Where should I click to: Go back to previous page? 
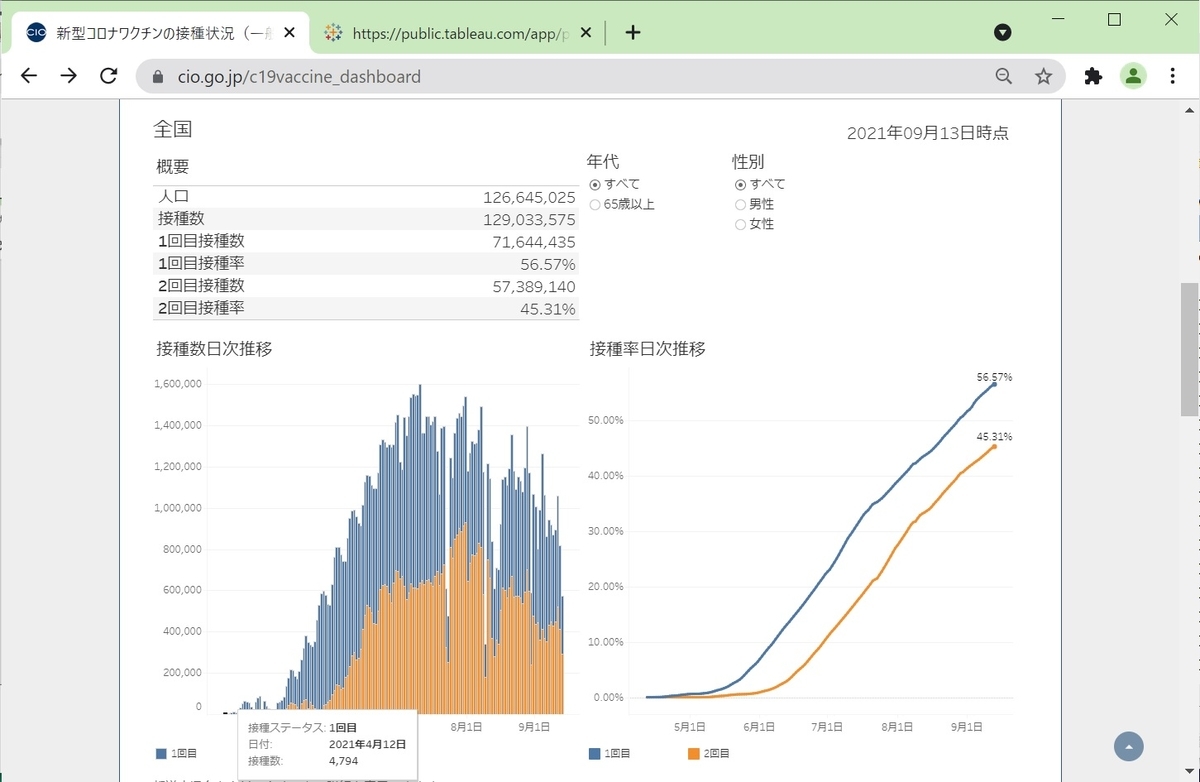(29, 76)
